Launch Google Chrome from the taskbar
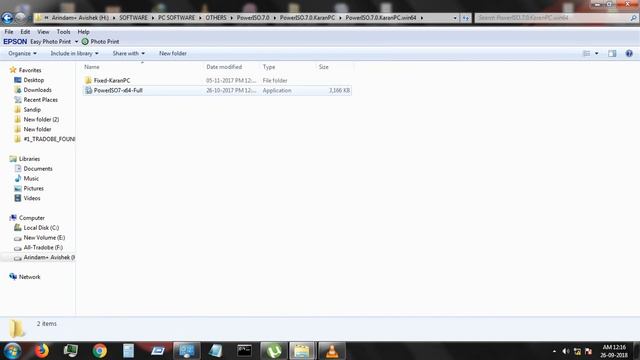Viewport: 640px width, 360px height. coord(99,351)
